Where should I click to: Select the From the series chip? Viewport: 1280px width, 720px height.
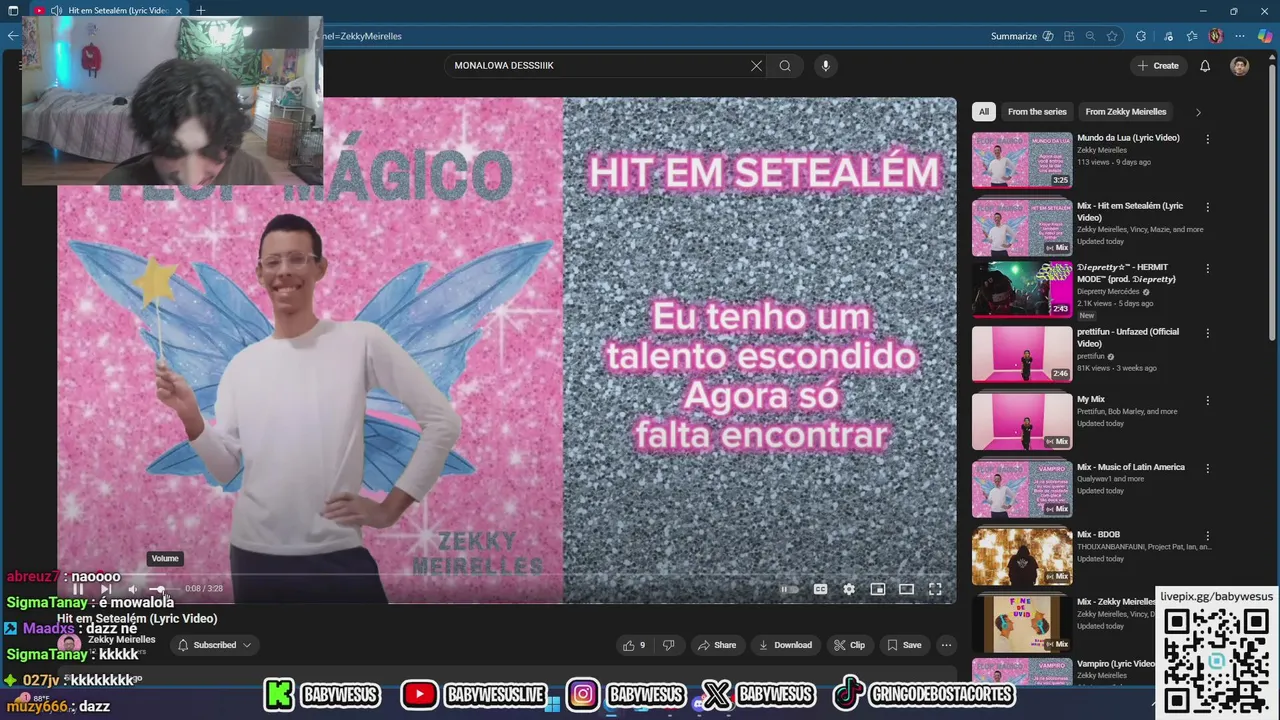[x=1037, y=112]
